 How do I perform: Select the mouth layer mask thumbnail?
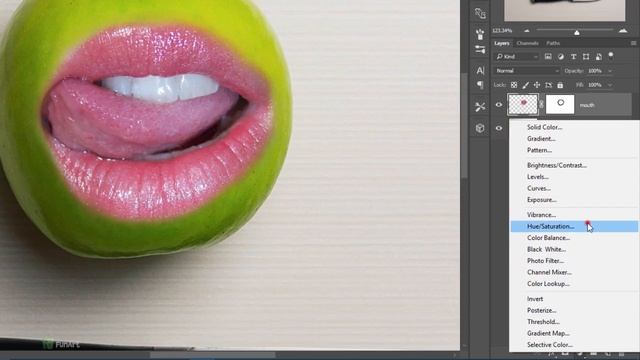pyautogui.click(x=560, y=104)
